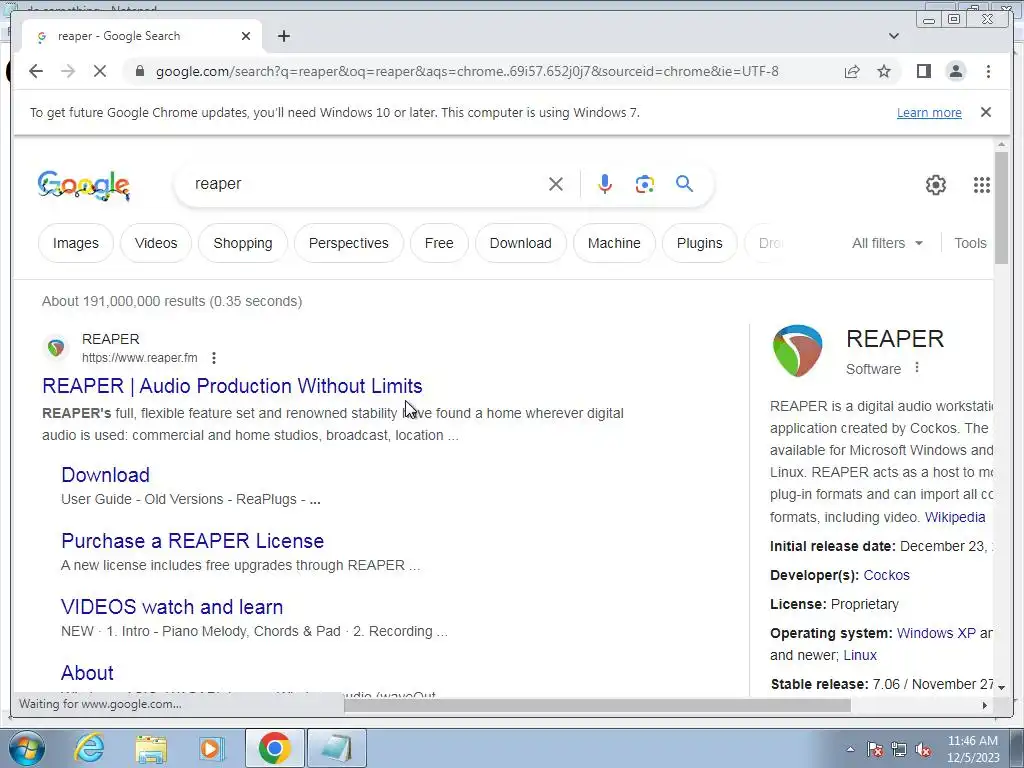Open Action Center flag tray icon
This screenshot has width=1024, height=768.
click(875, 749)
